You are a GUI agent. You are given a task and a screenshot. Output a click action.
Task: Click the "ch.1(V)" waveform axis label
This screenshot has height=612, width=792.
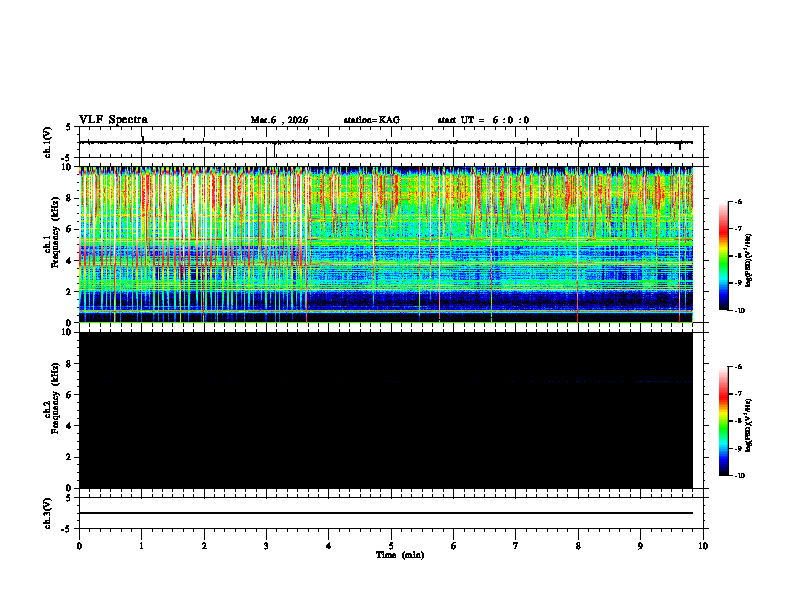[x=48, y=142]
